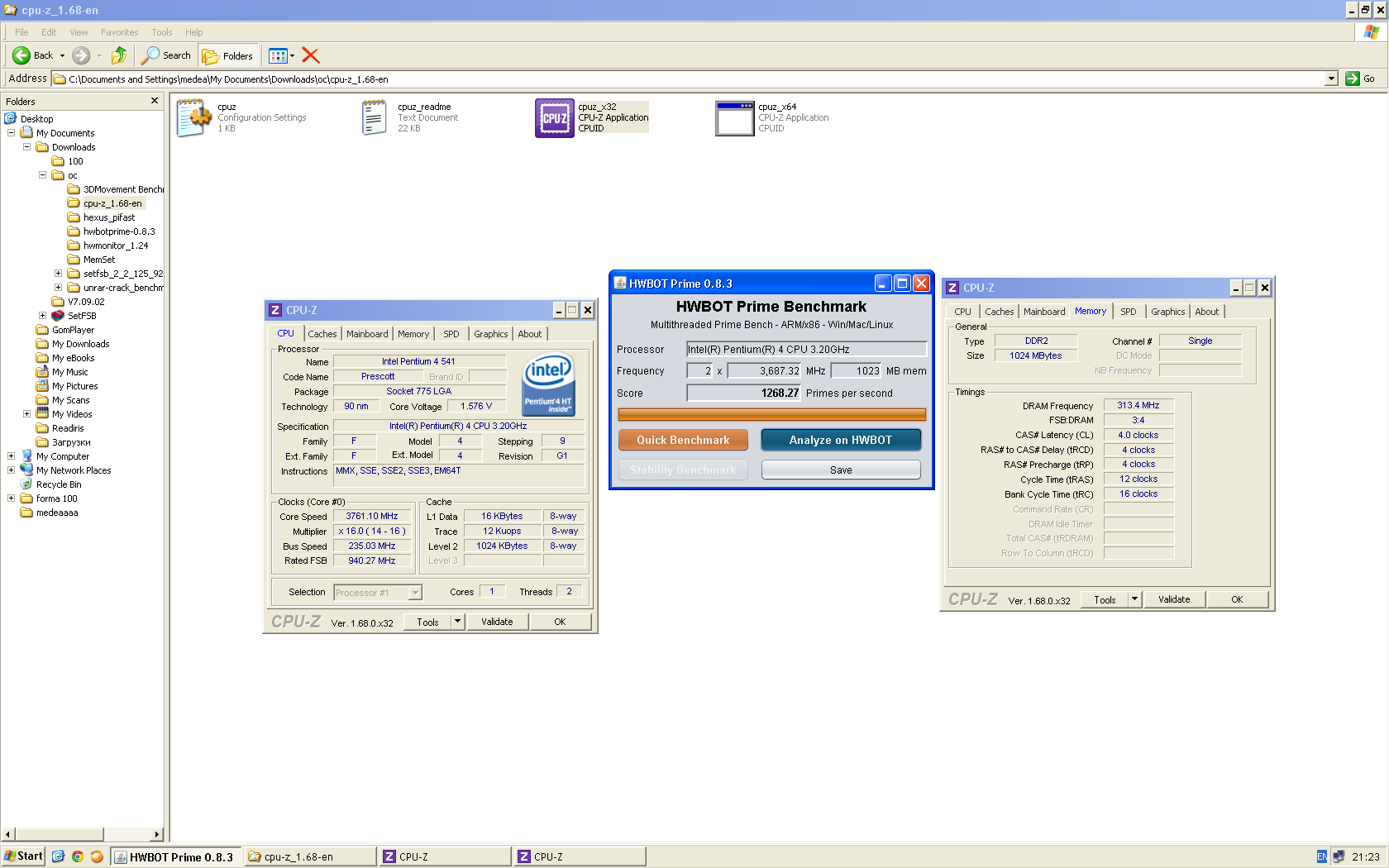Screen dimensions: 1389x868
Task: Open the cpuz_readme text document icon
Action: [x=375, y=118]
